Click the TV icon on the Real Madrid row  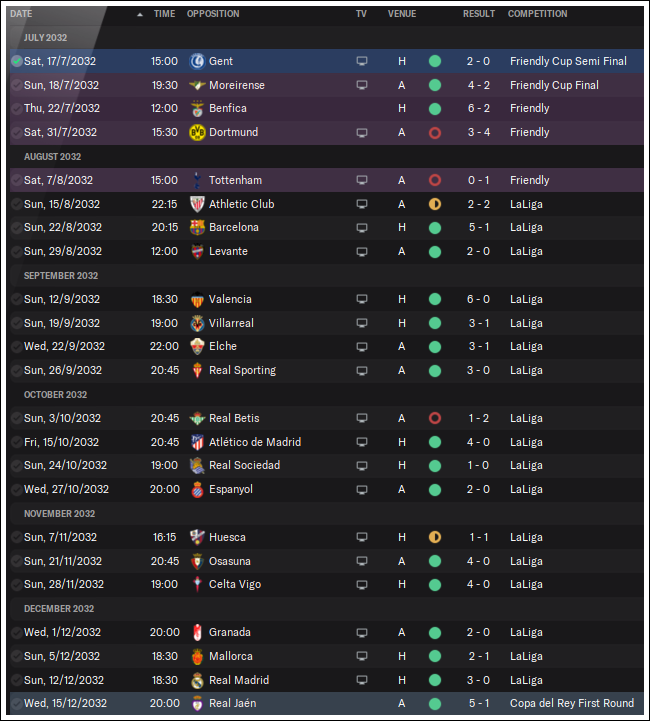(x=362, y=680)
